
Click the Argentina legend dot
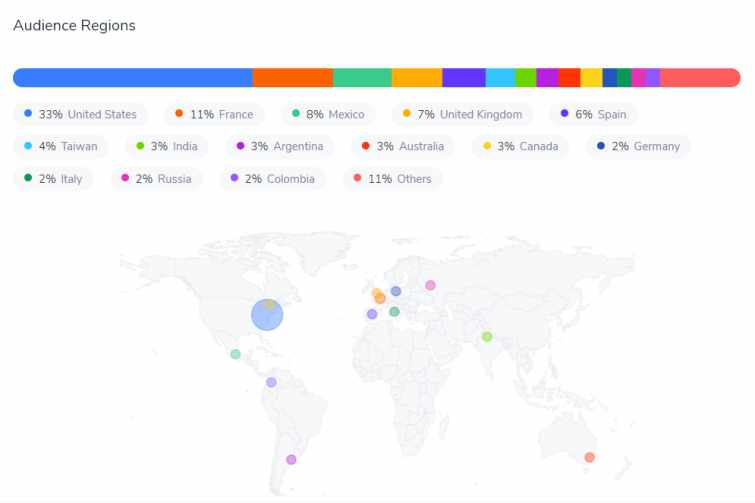pyautogui.click(x=240, y=145)
